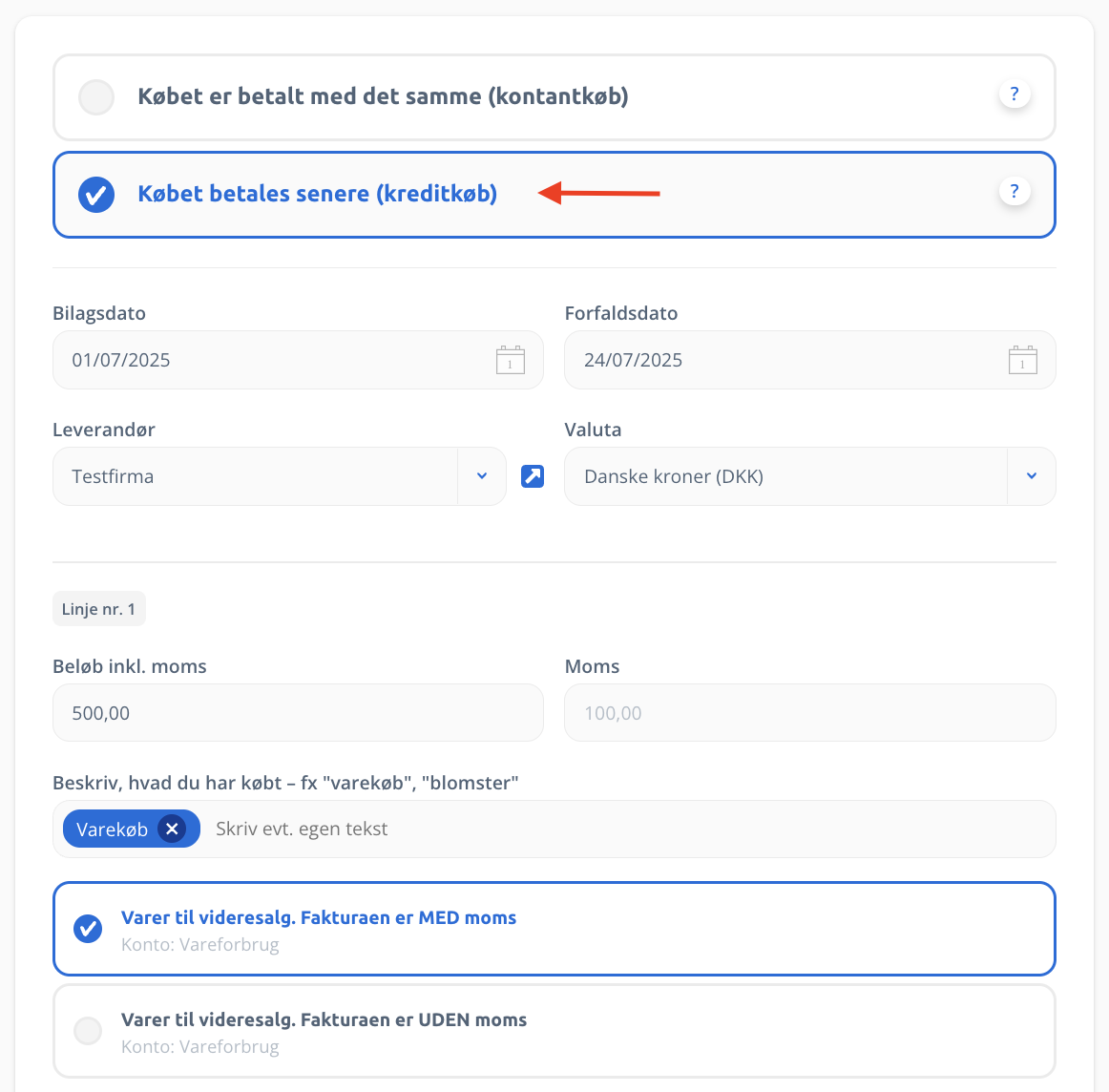Open help for kreditkøb option
Screen dimensions: 1109x1092
(x=1015, y=191)
